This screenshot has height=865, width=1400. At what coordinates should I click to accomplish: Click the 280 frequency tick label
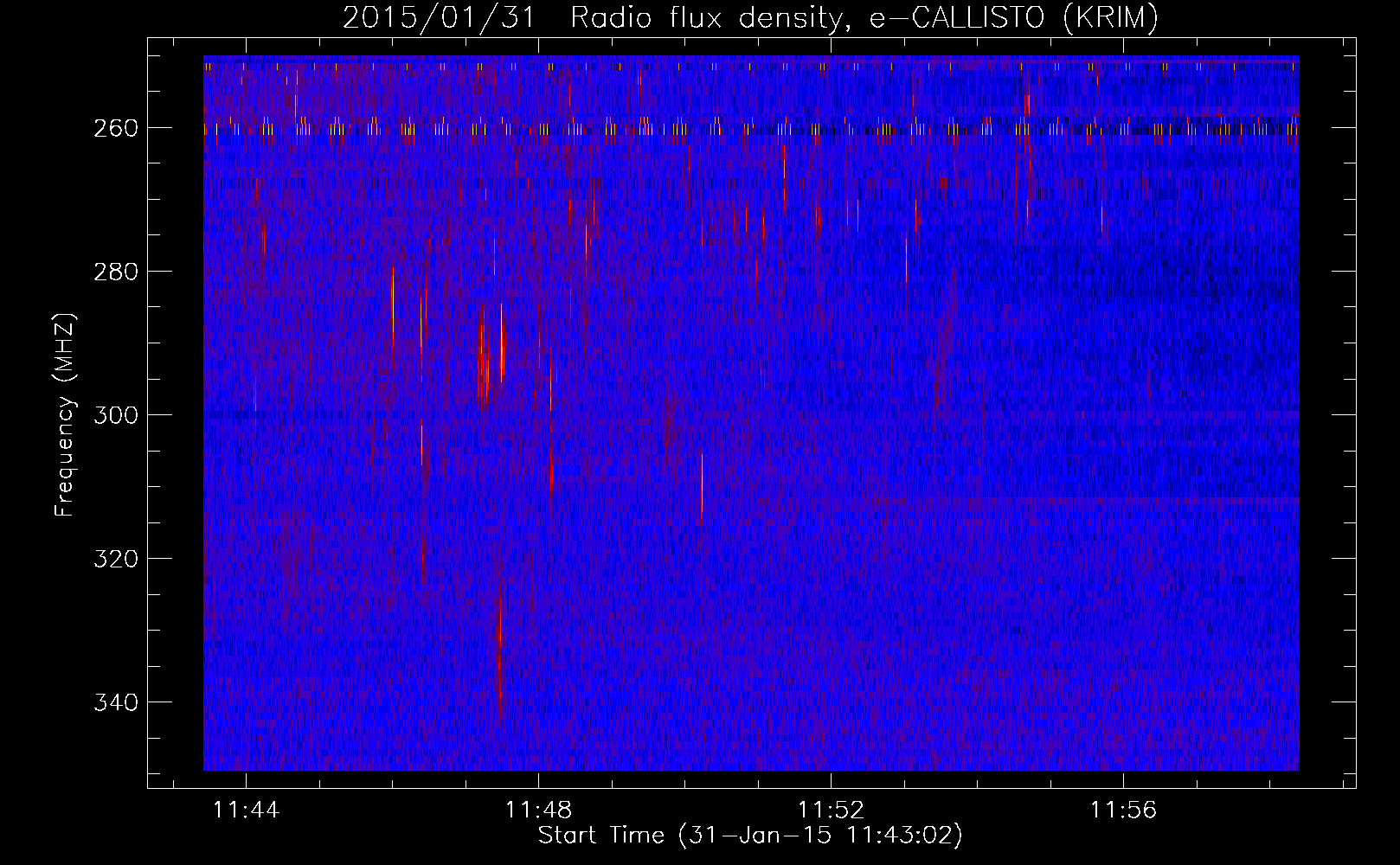click(116, 272)
